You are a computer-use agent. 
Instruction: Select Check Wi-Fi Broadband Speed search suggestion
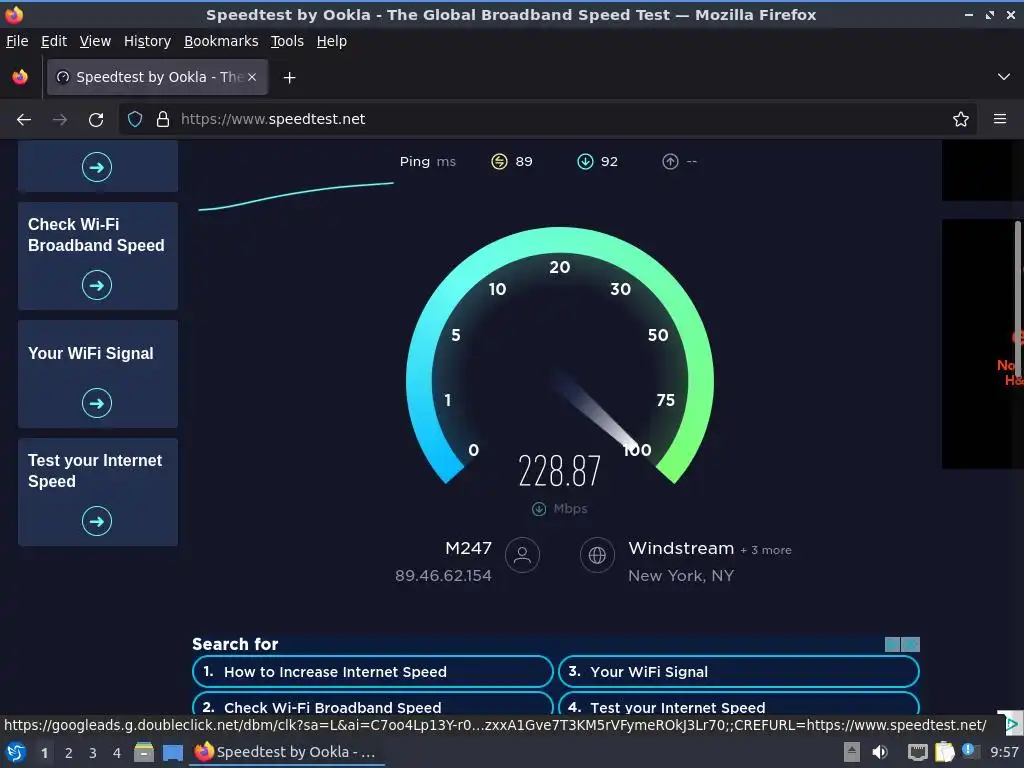(373, 703)
